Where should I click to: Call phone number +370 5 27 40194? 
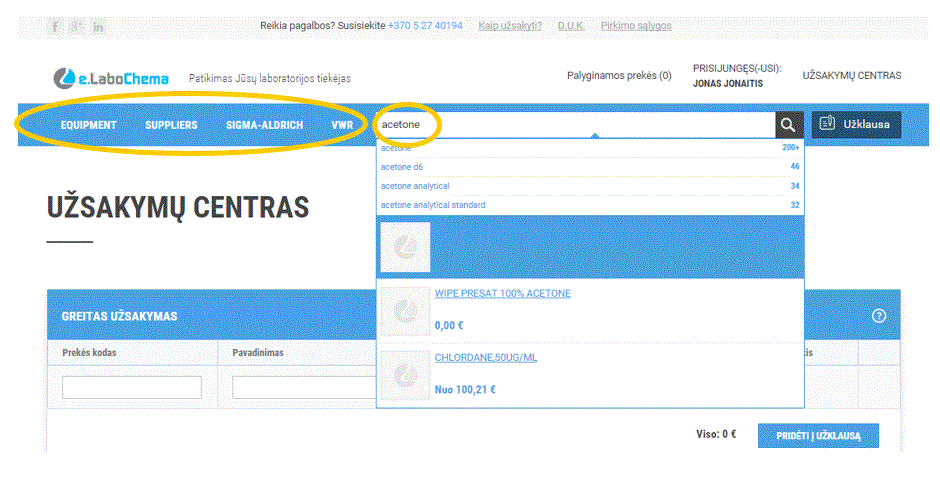[425, 26]
